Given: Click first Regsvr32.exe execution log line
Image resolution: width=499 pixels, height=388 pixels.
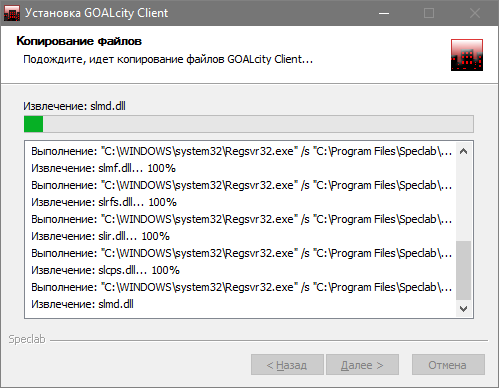Looking at the screenshot, I should pyautogui.click(x=242, y=151).
